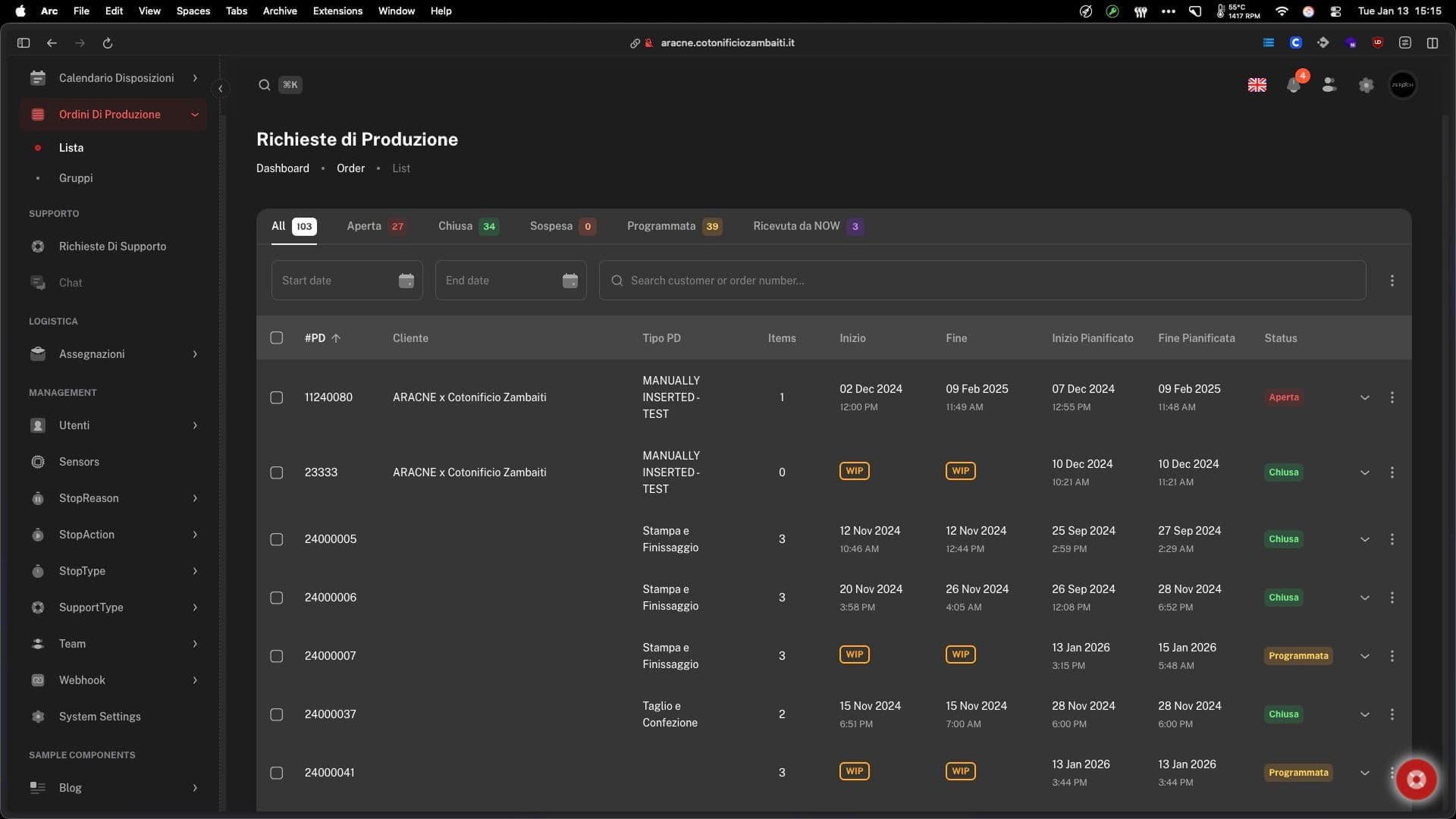Open the Archive menu in menu bar

click(279, 11)
